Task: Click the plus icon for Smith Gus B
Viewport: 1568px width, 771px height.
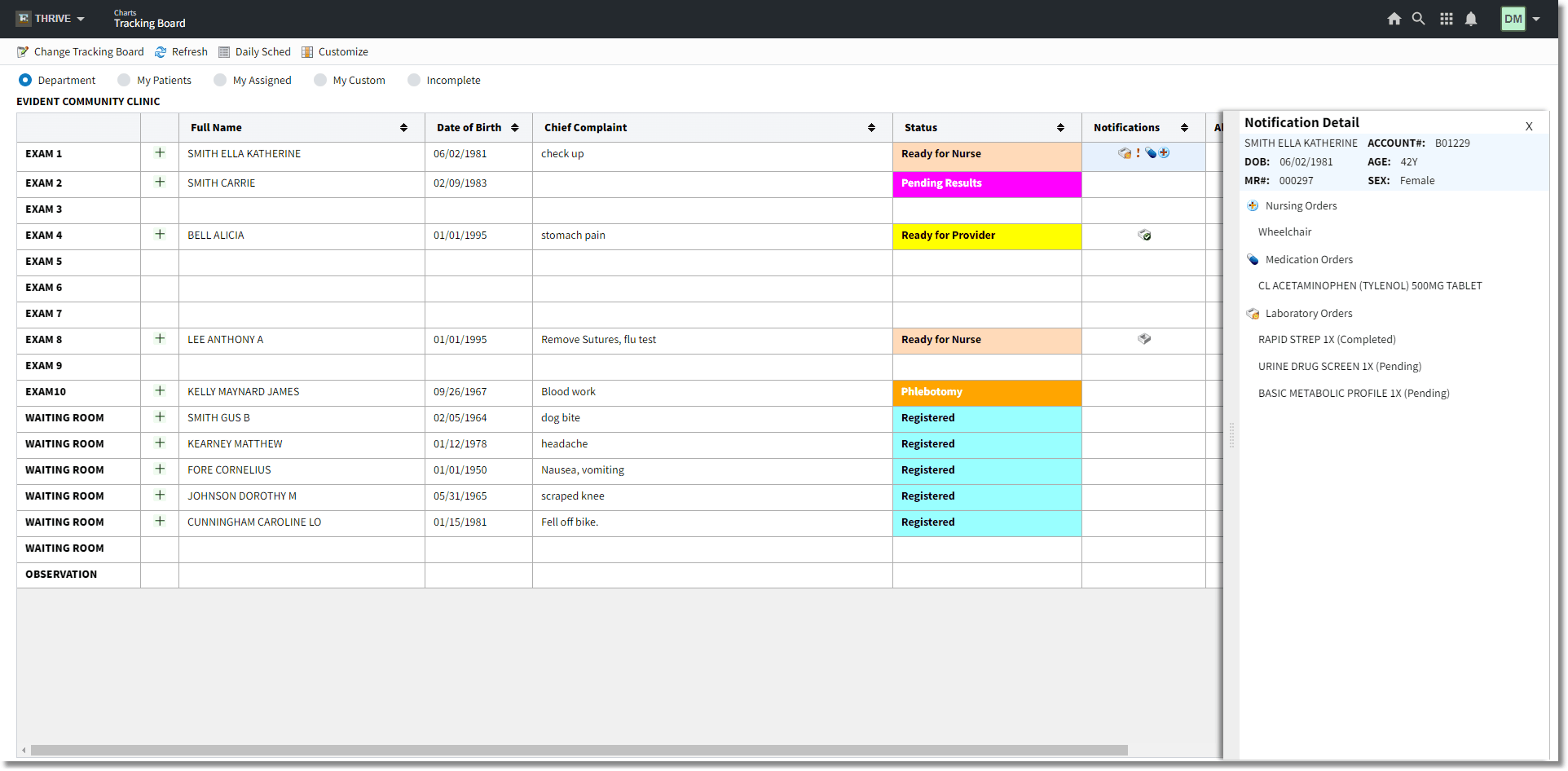Action: pos(160,417)
